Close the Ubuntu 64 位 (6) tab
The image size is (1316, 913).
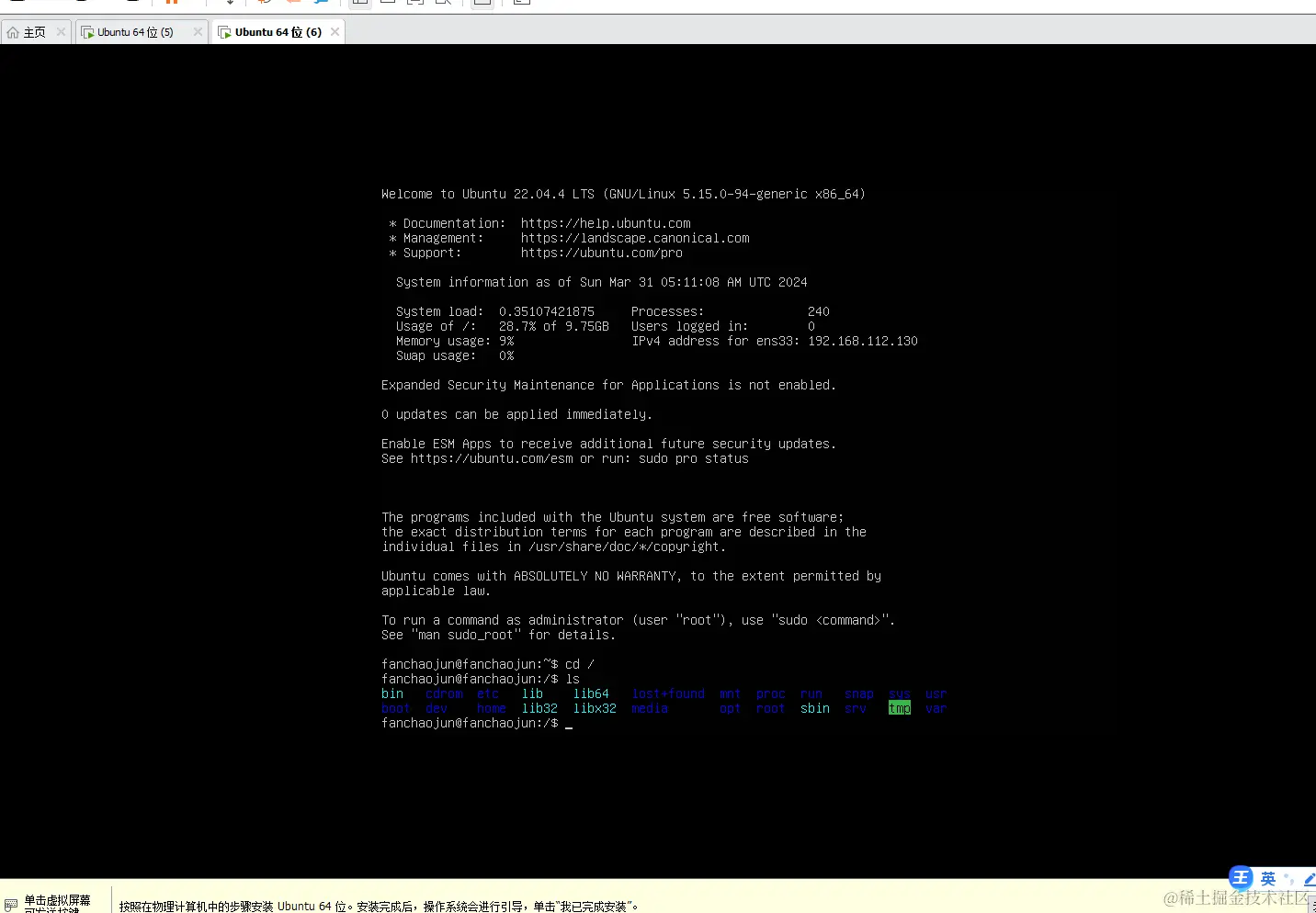point(335,32)
